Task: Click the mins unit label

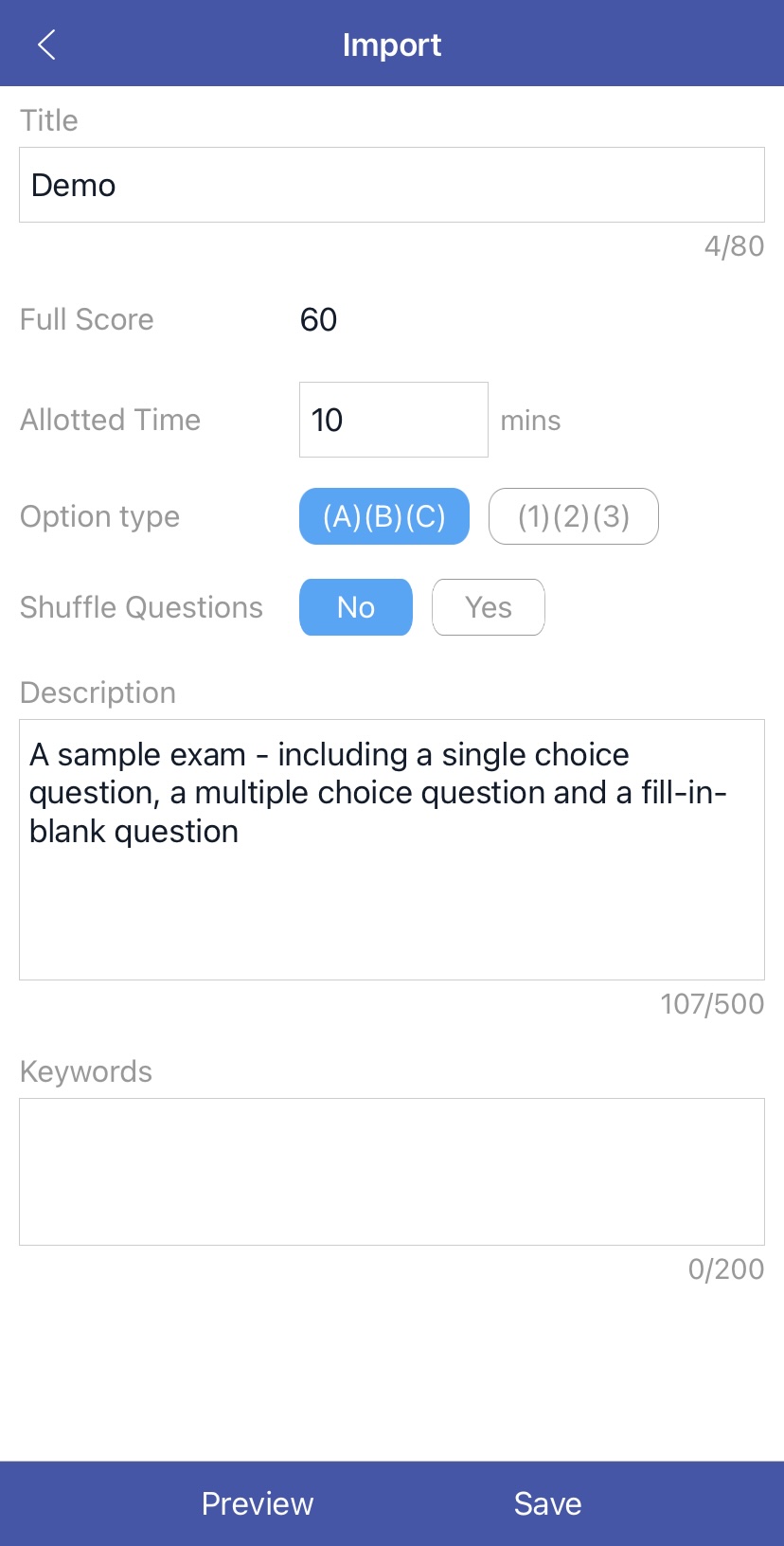Action: click(x=530, y=421)
